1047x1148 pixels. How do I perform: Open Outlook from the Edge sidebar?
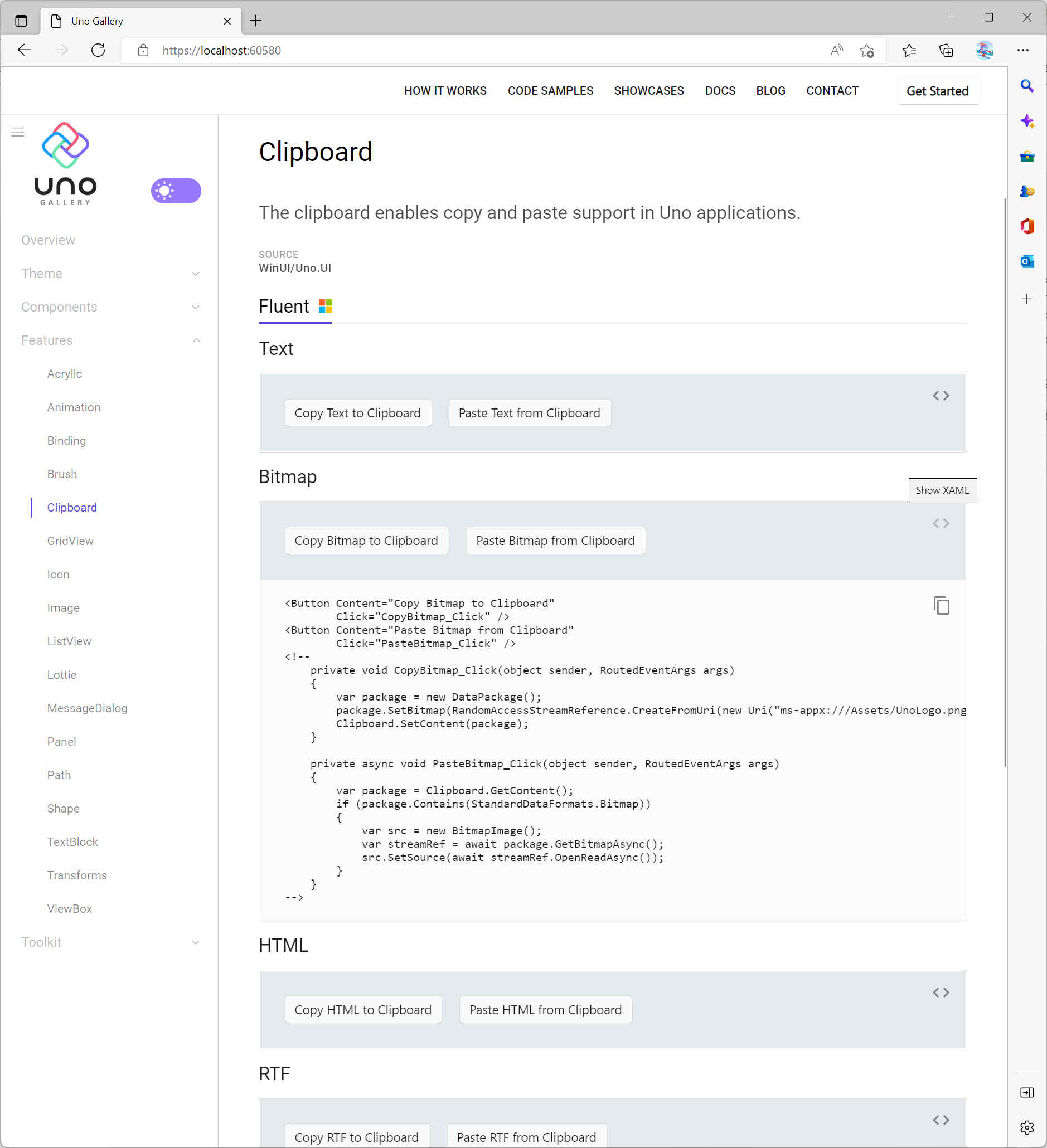[x=1027, y=261]
